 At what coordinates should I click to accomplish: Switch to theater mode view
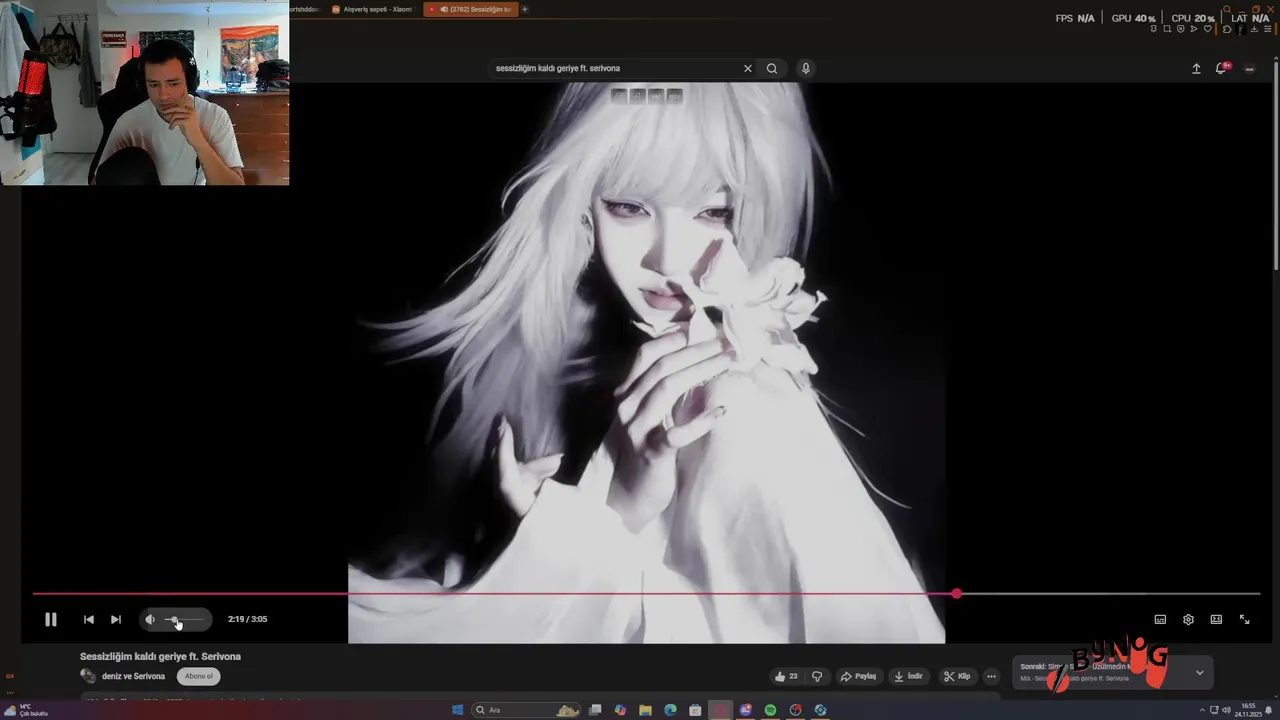coord(1216,619)
